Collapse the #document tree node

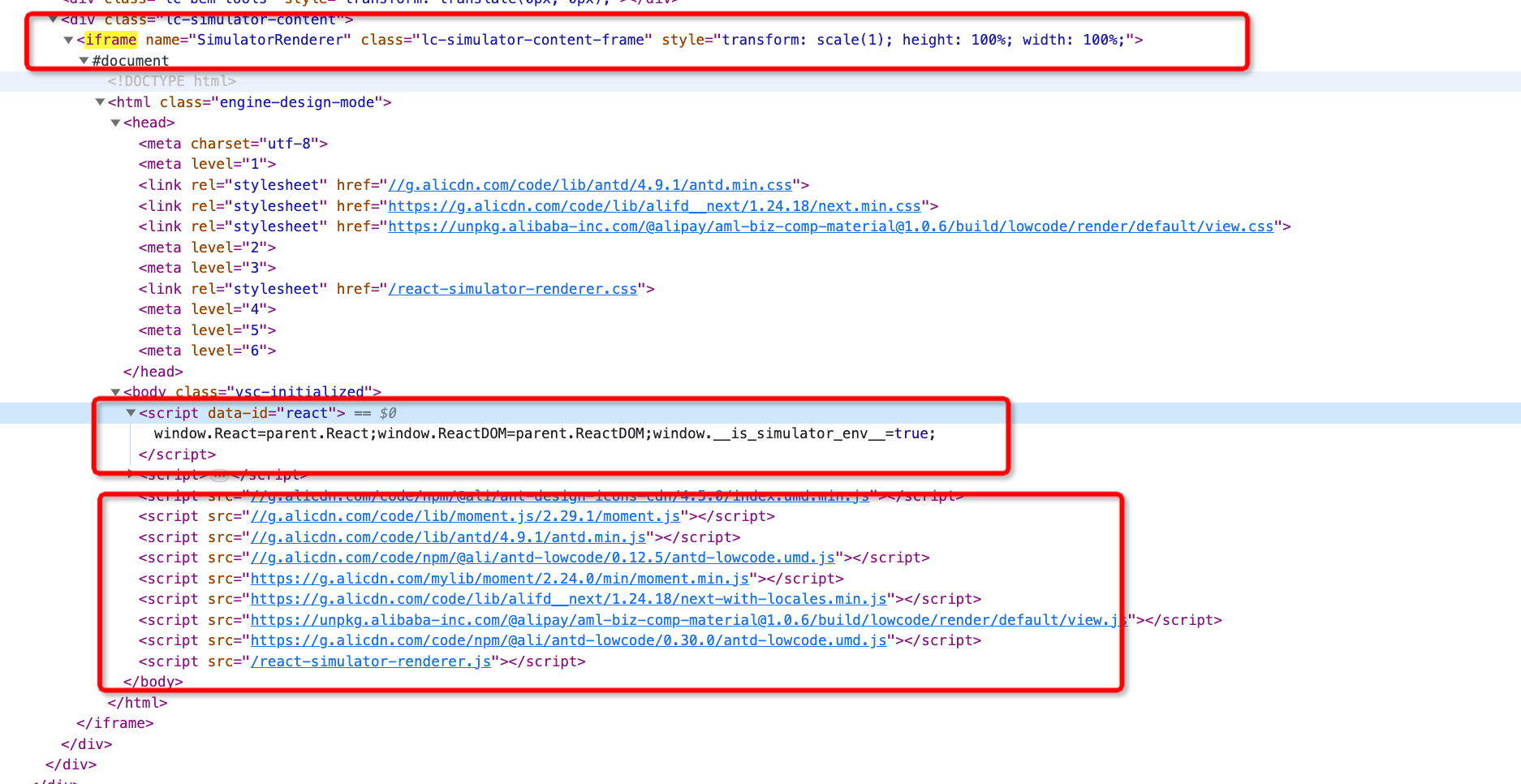84,60
